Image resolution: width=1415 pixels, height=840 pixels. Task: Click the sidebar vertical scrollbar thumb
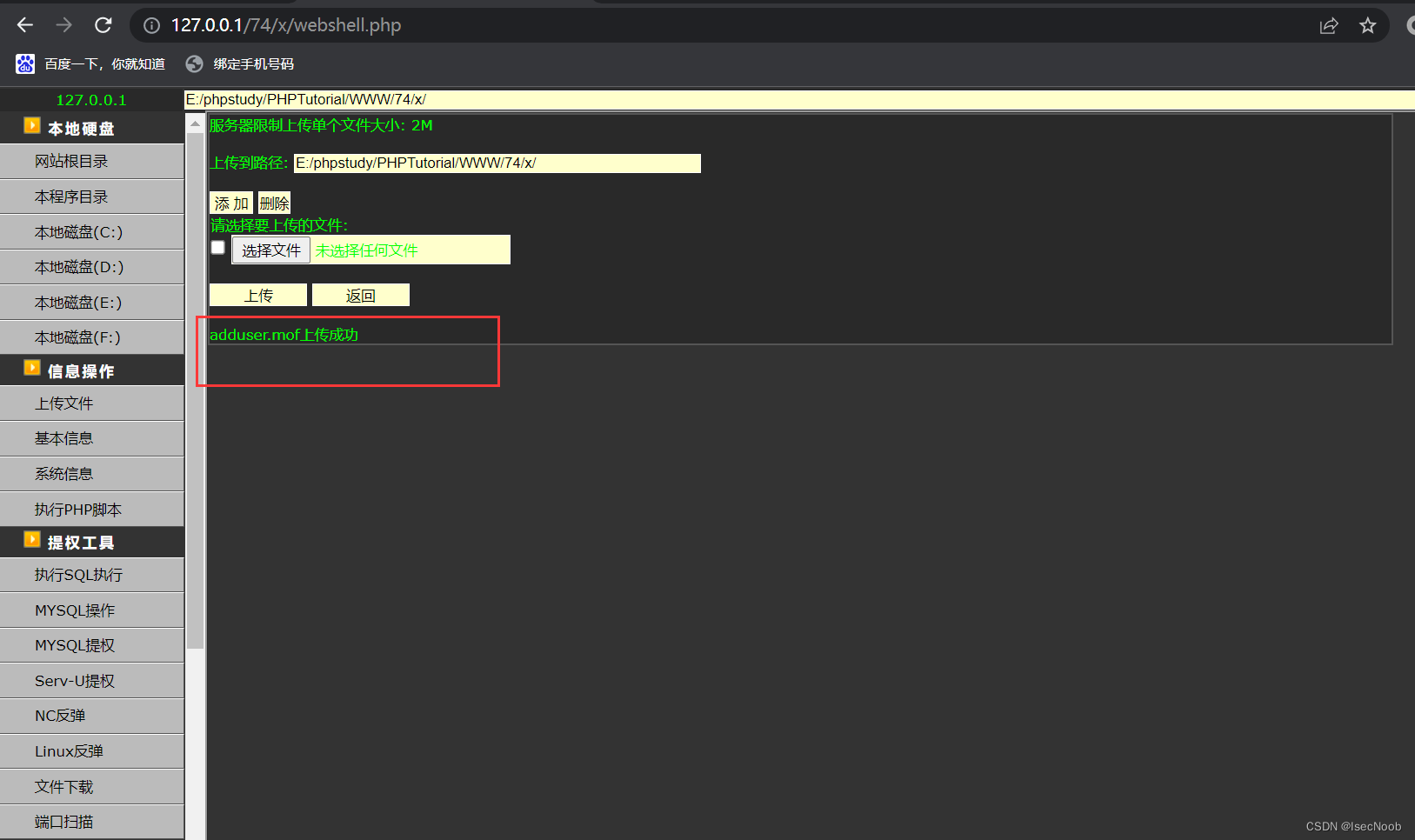click(x=196, y=390)
